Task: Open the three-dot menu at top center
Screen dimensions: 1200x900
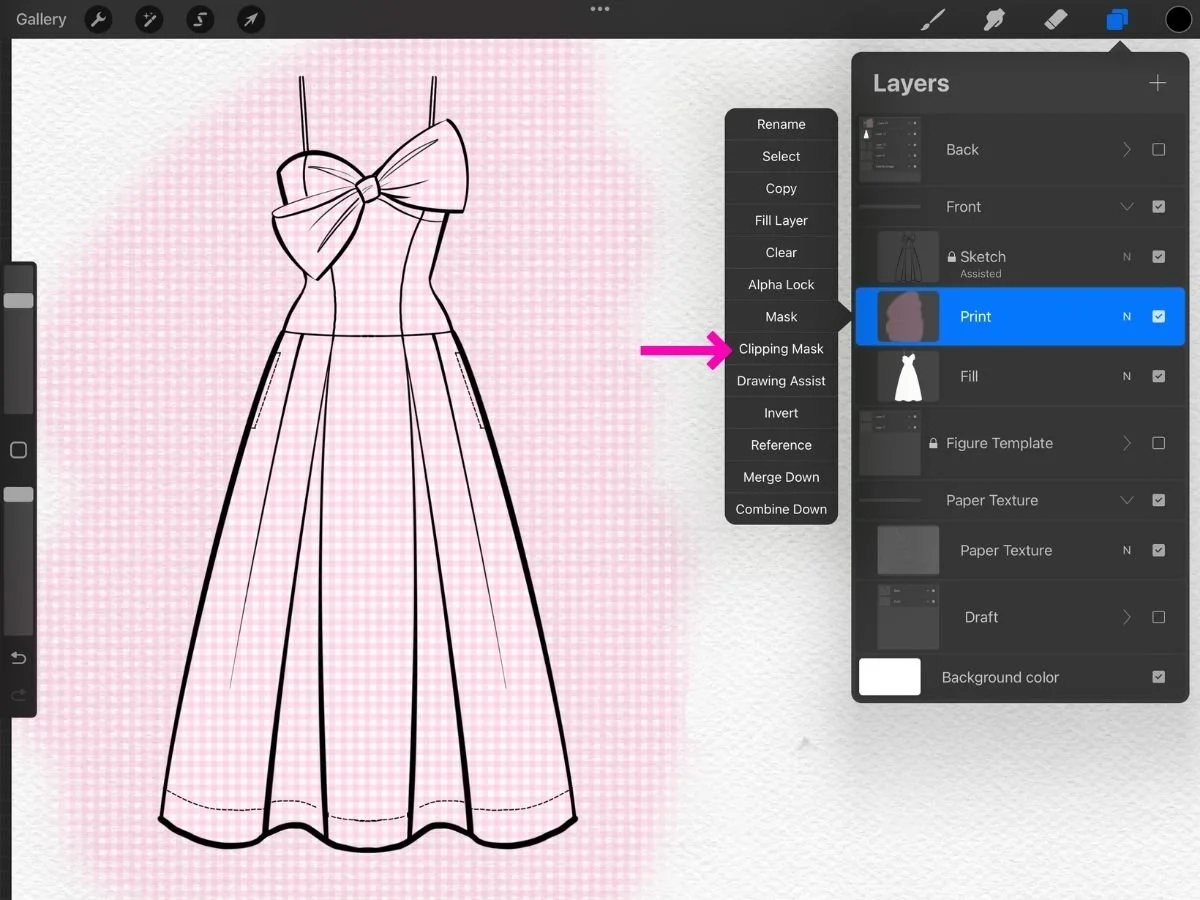Action: point(600,9)
